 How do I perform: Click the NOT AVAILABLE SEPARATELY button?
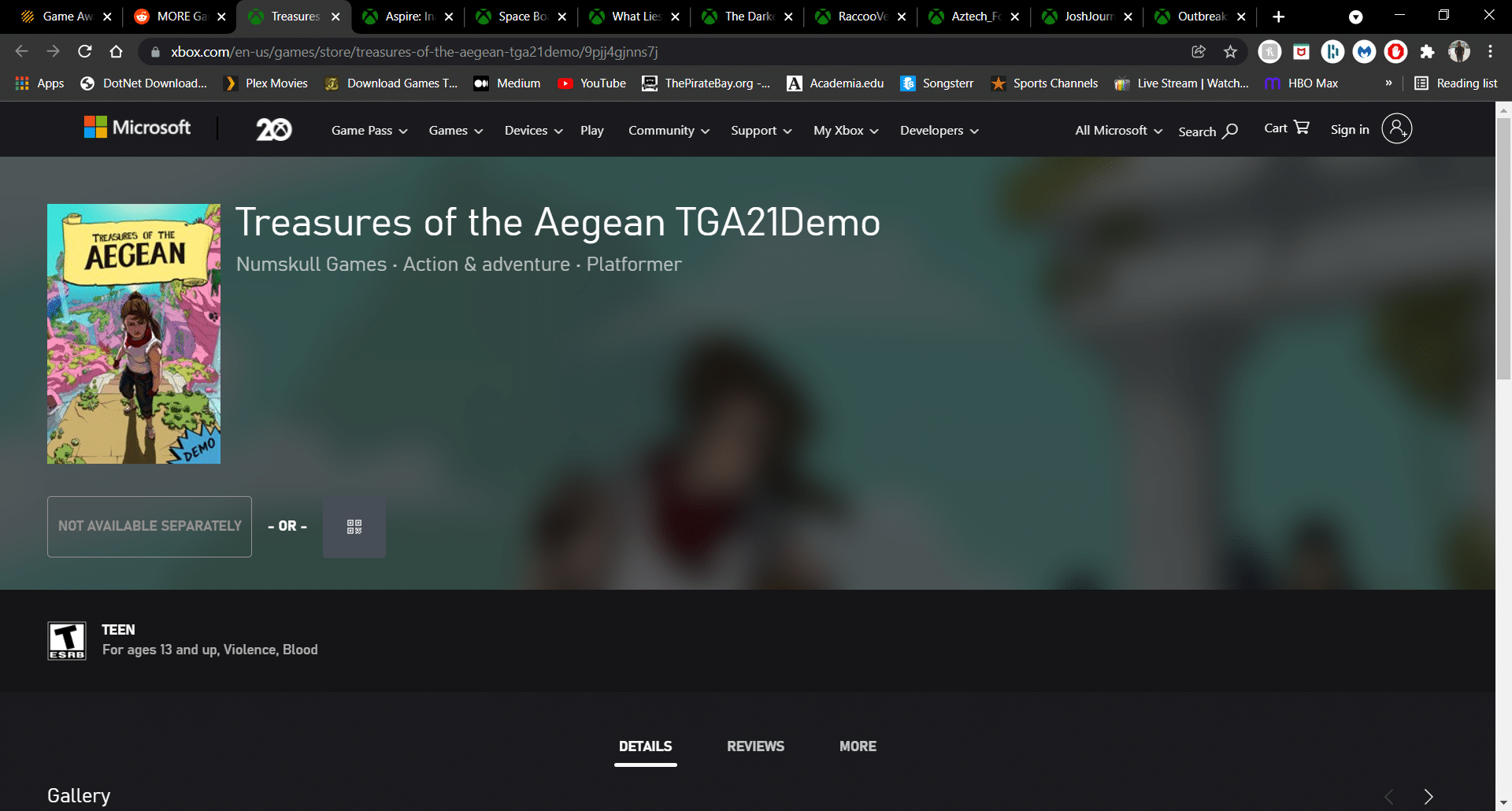tap(150, 527)
